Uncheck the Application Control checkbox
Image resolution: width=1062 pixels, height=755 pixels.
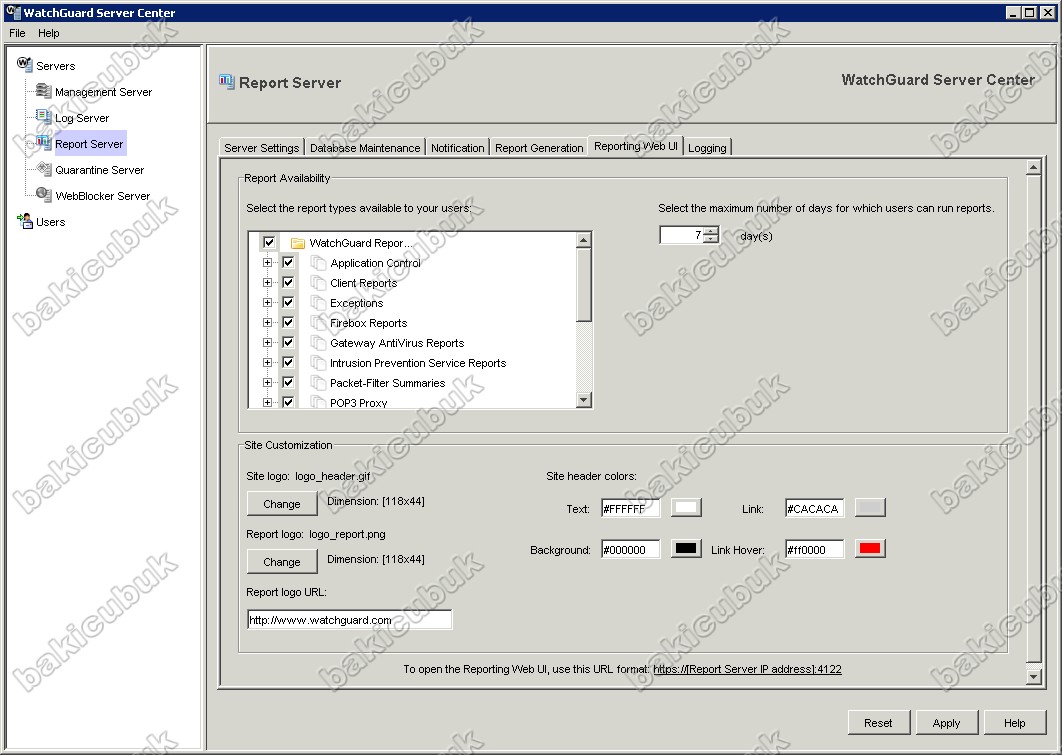[x=288, y=262]
